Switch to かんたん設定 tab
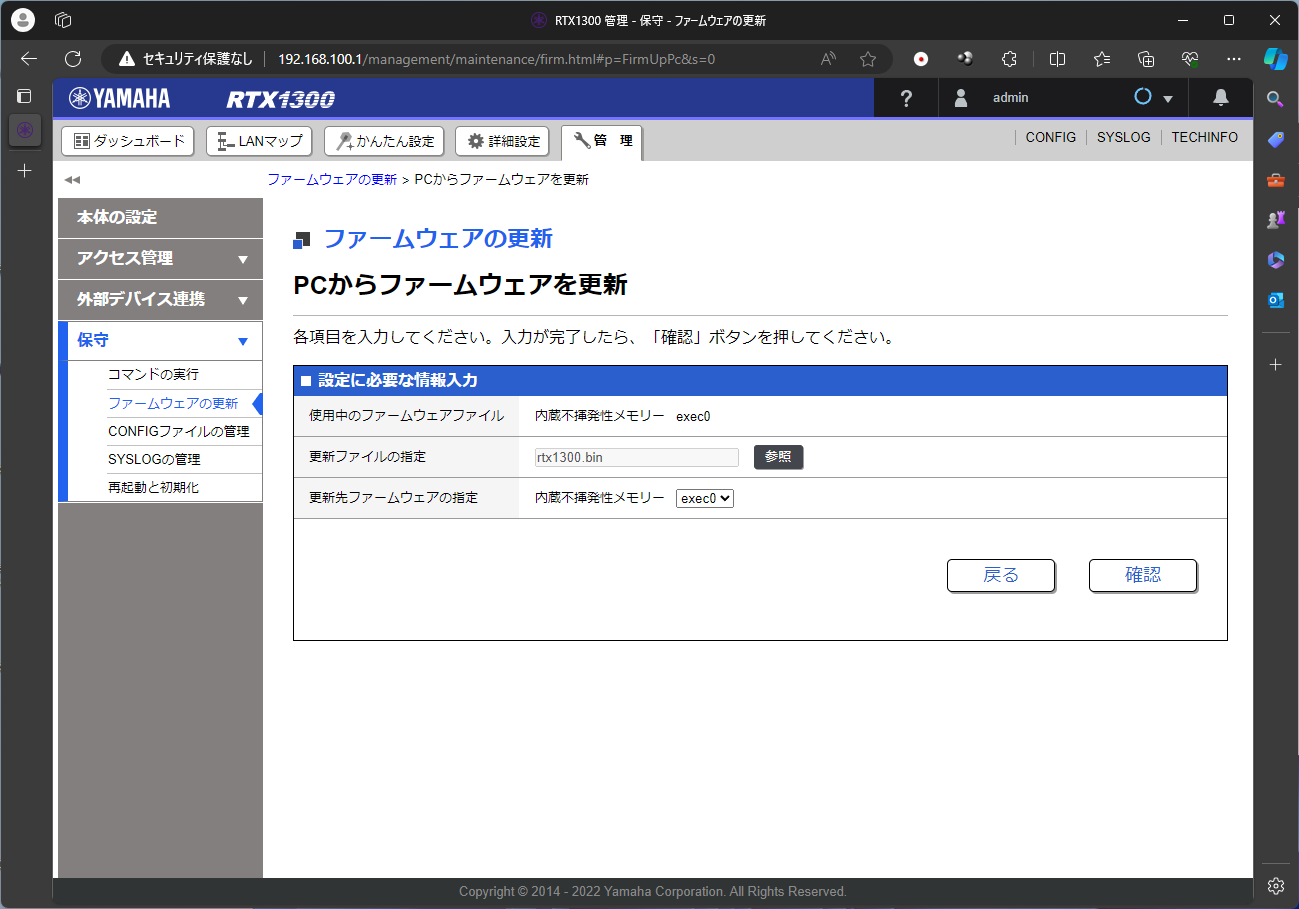The image size is (1299, 909). 384,141
